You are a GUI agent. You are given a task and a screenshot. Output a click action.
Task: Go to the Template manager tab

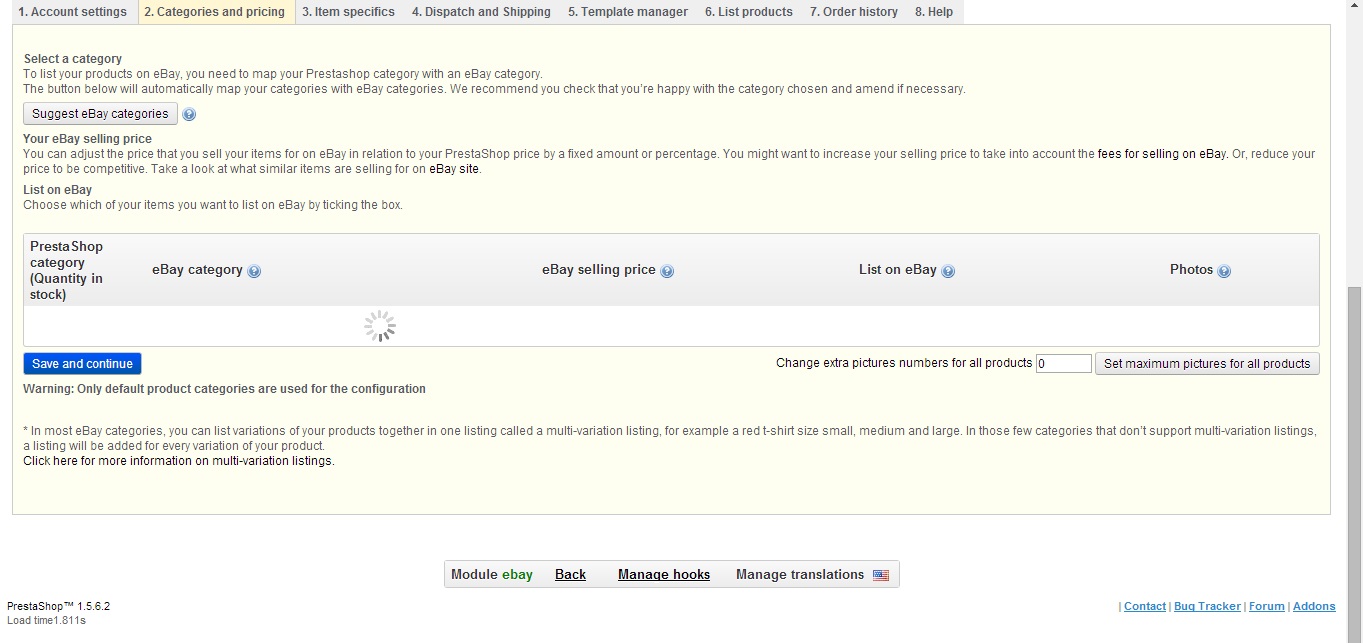point(628,12)
